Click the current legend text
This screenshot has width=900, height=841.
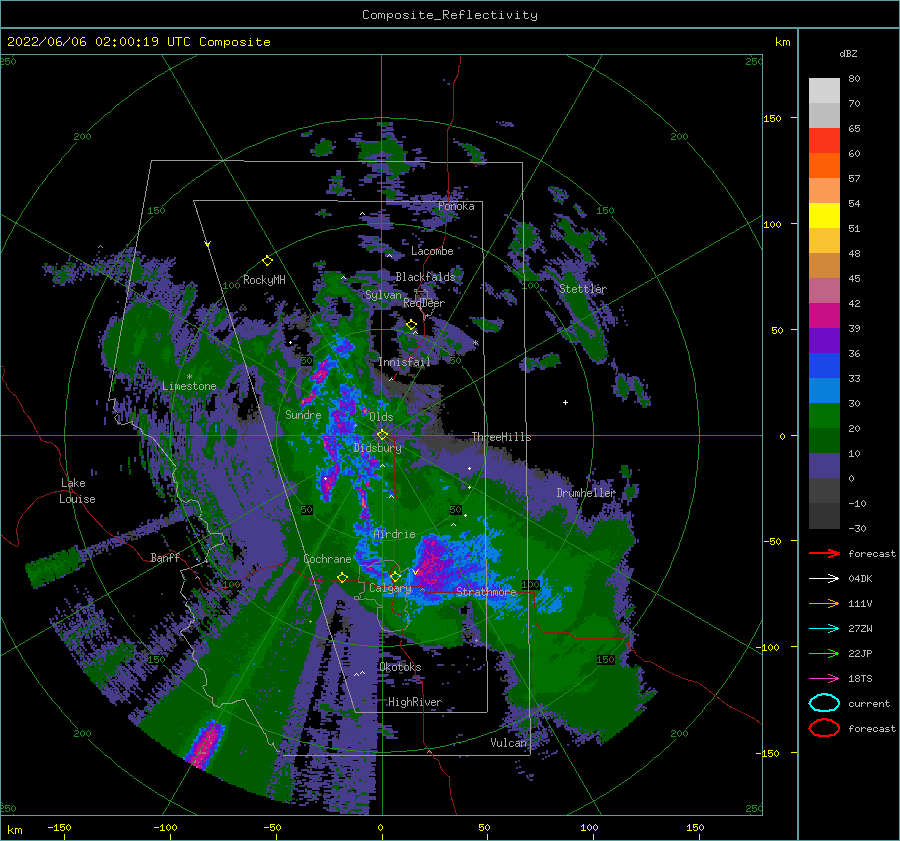coord(869,703)
